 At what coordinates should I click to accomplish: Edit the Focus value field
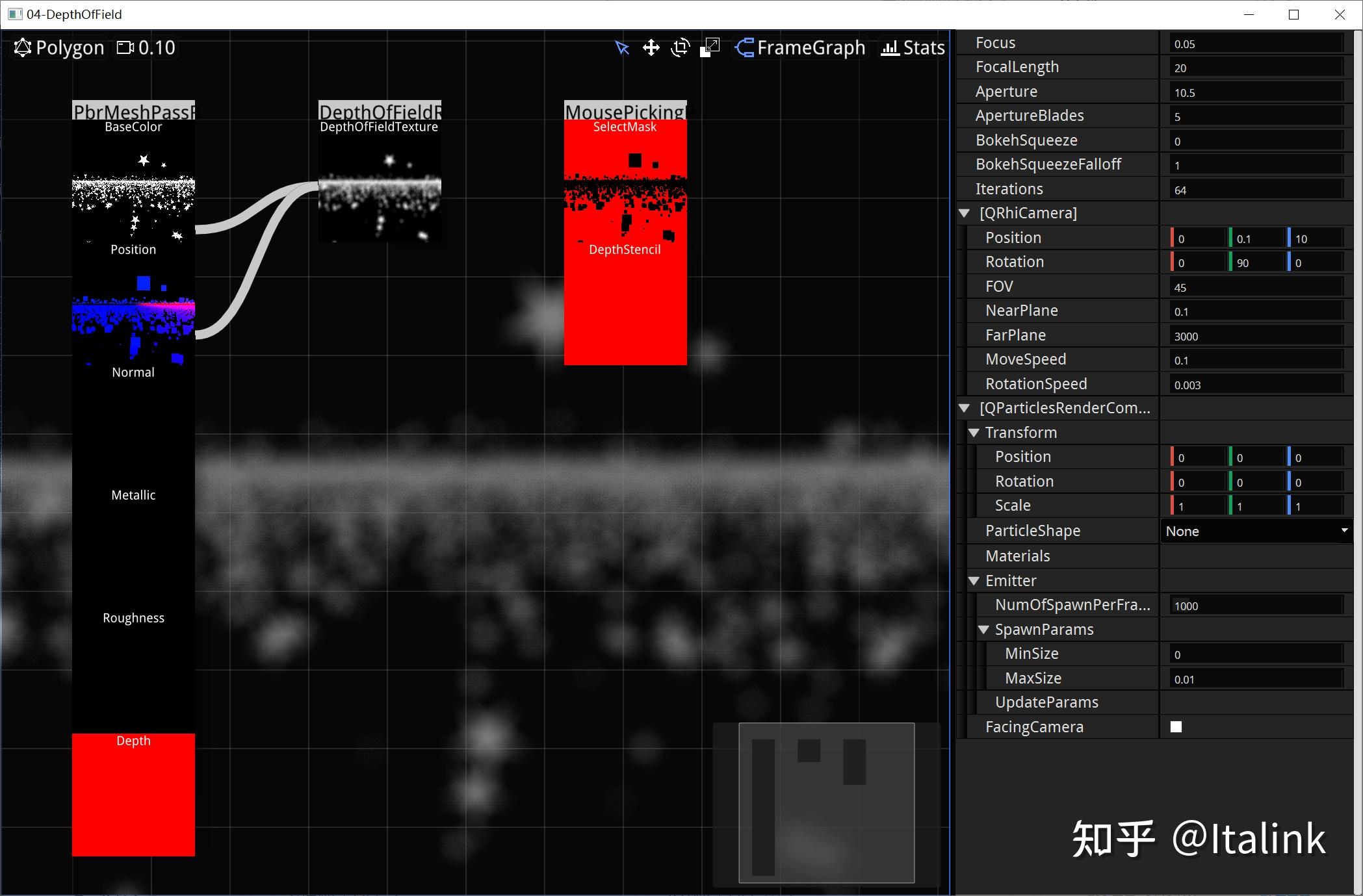pos(1256,44)
